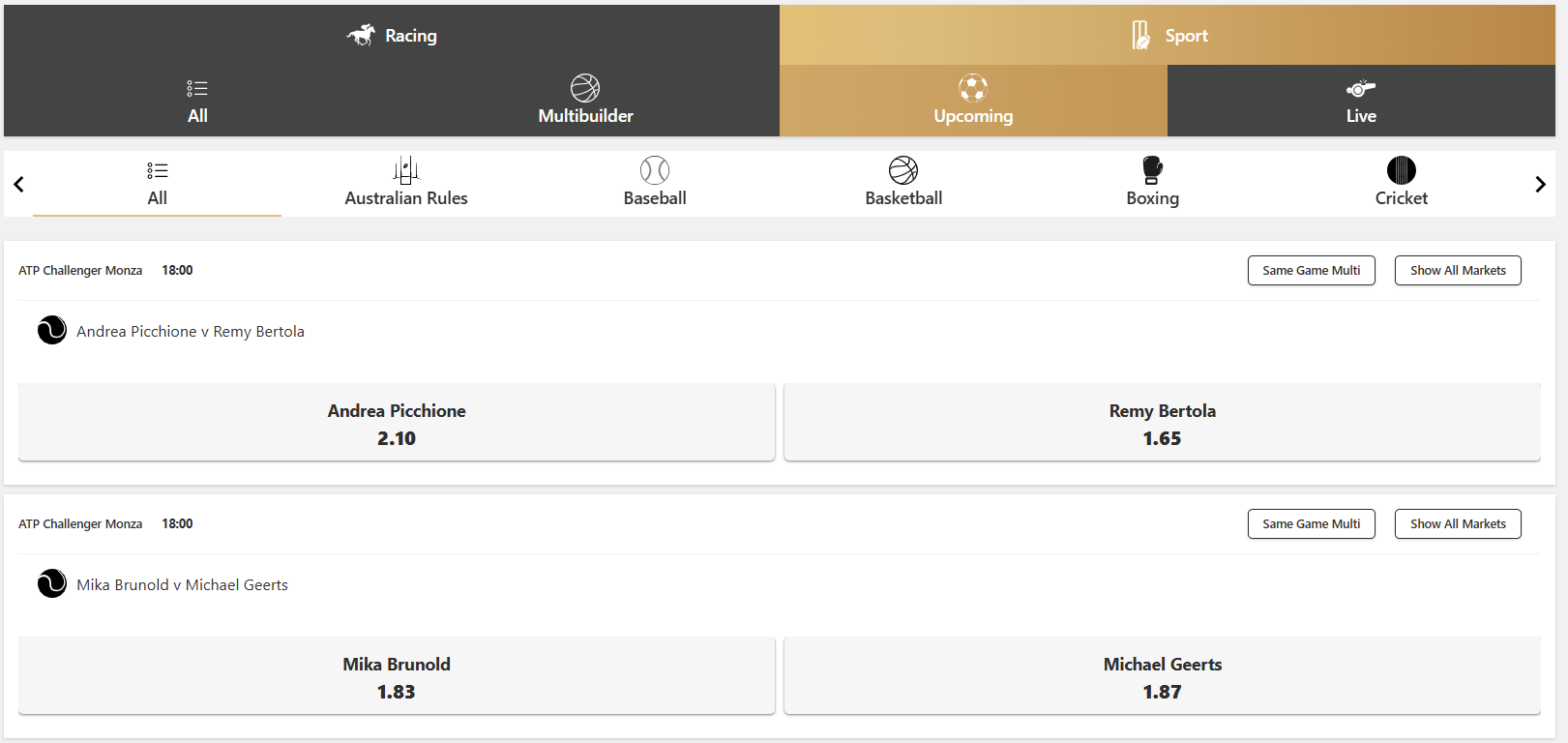Select the All list icon in top bar
Screen dimensions: 1568x743
click(x=197, y=88)
